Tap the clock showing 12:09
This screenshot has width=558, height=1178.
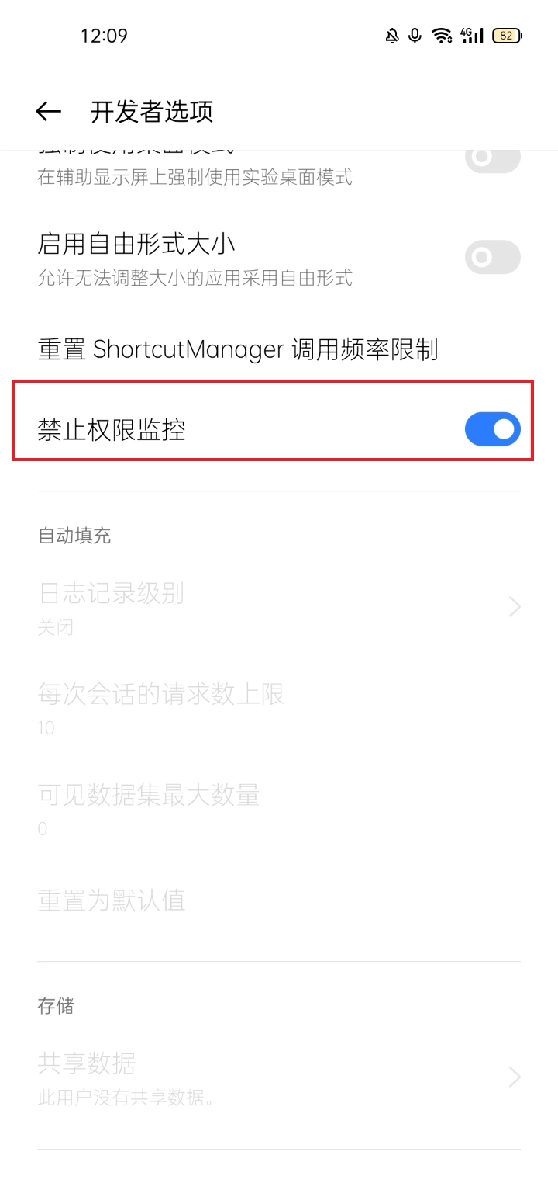coord(103,35)
